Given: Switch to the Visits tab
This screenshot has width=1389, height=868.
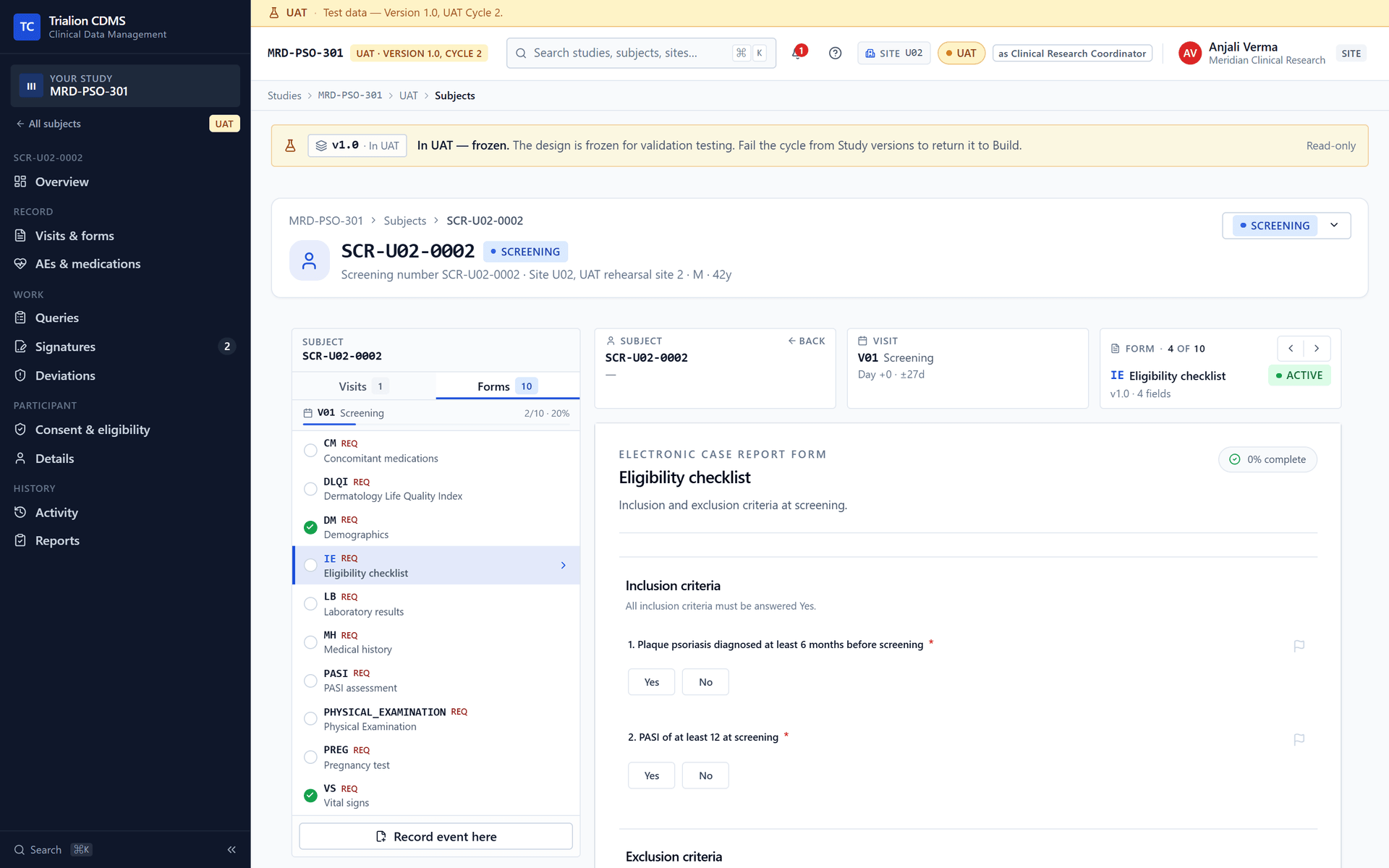Looking at the screenshot, I should [x=363, y=386].
